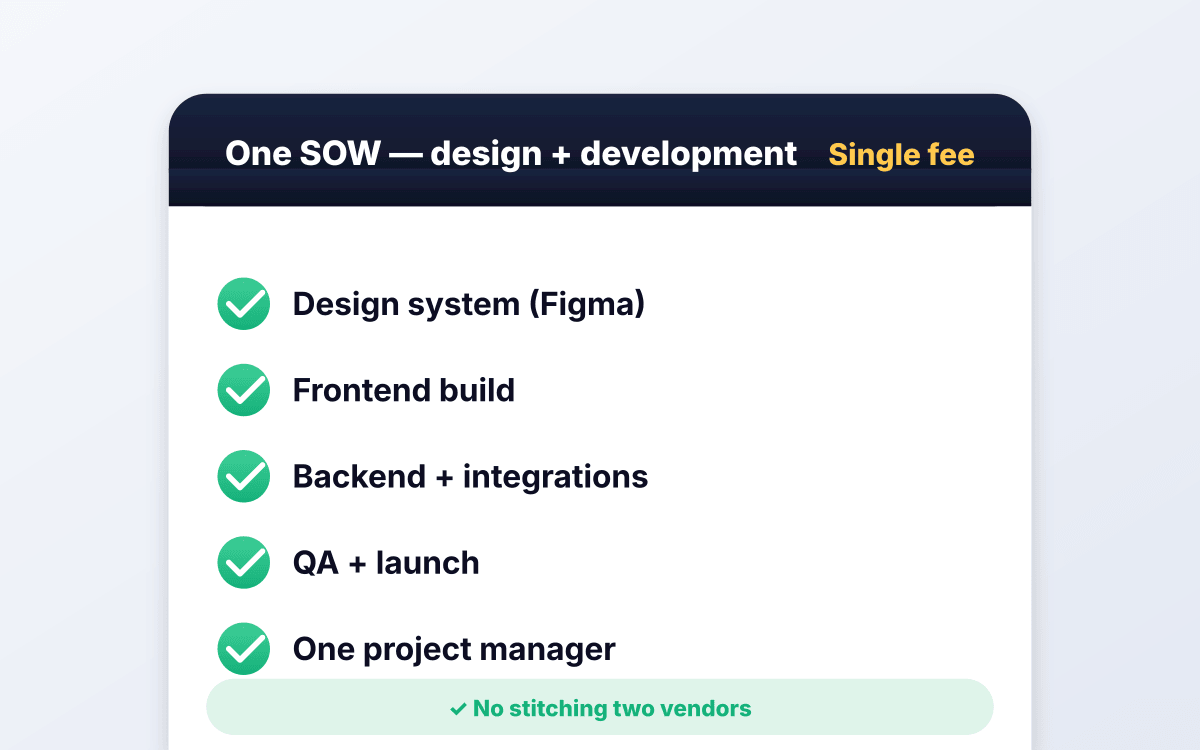Click the small tick inside the green pill

[458, 709]
